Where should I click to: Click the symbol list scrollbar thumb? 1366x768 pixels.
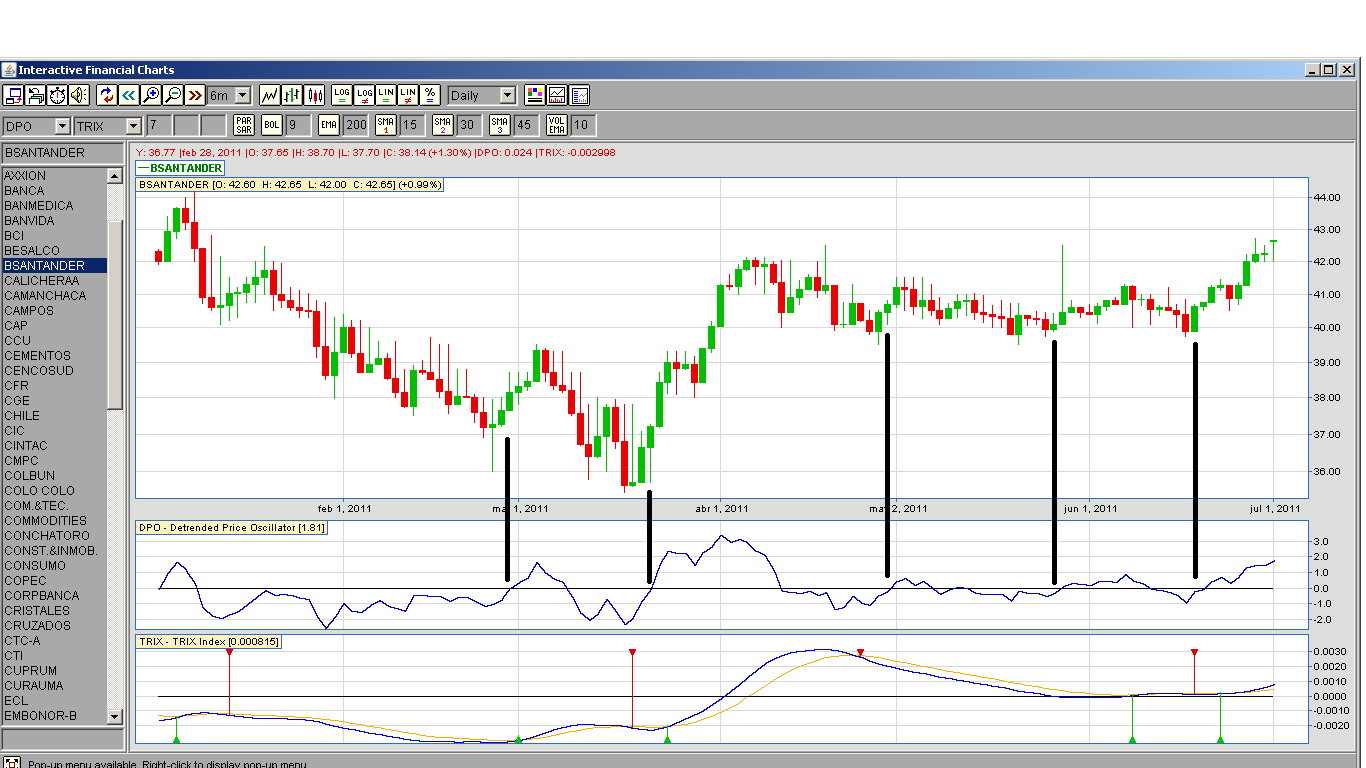pyautogui.click(x=115, y=315)
